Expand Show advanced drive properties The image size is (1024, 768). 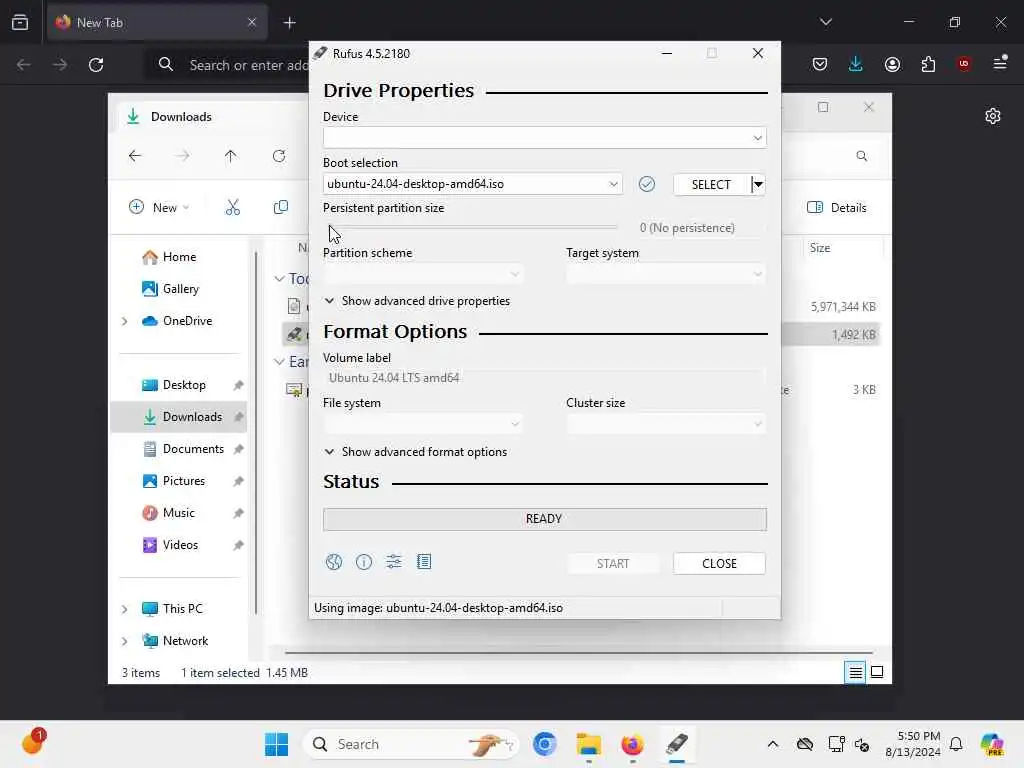(417, 301)
